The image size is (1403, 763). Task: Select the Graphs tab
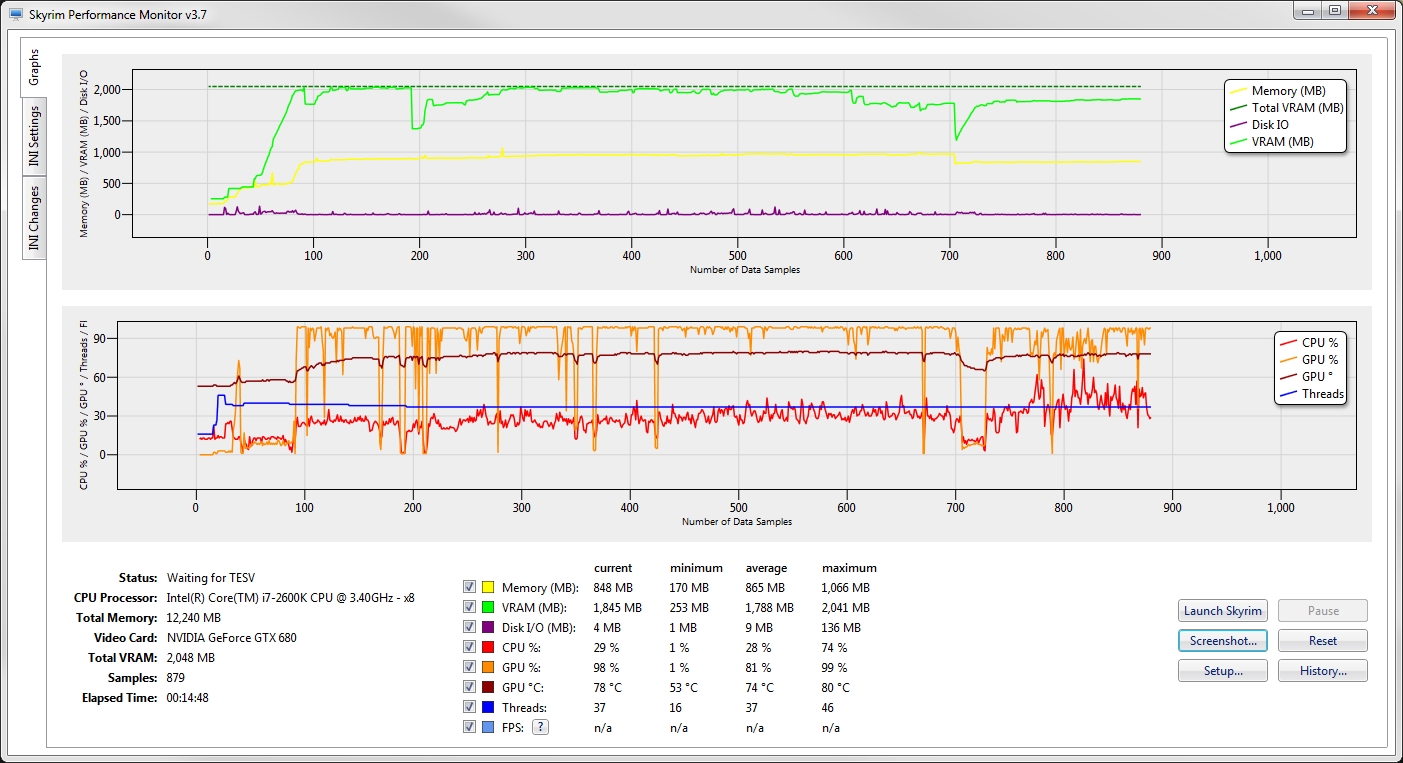pyautogui.click(x=34, y=66)
